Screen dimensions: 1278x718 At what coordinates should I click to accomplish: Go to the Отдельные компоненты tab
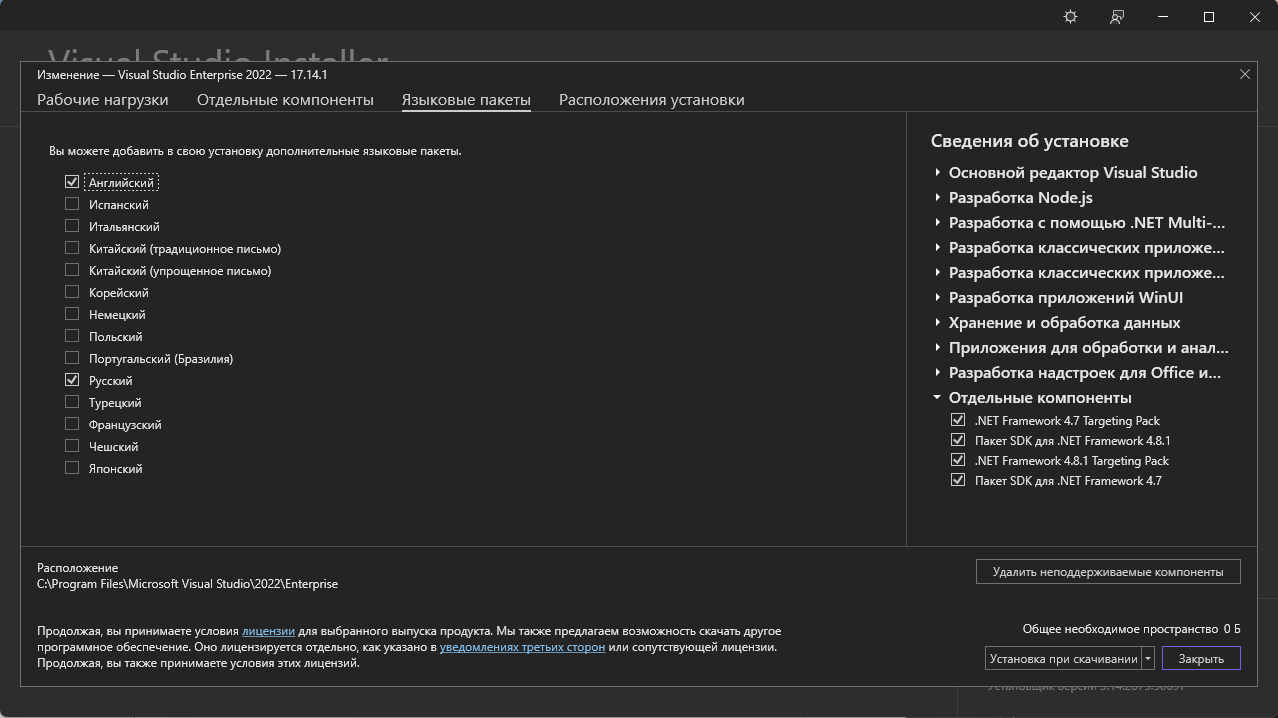(285, 100)
